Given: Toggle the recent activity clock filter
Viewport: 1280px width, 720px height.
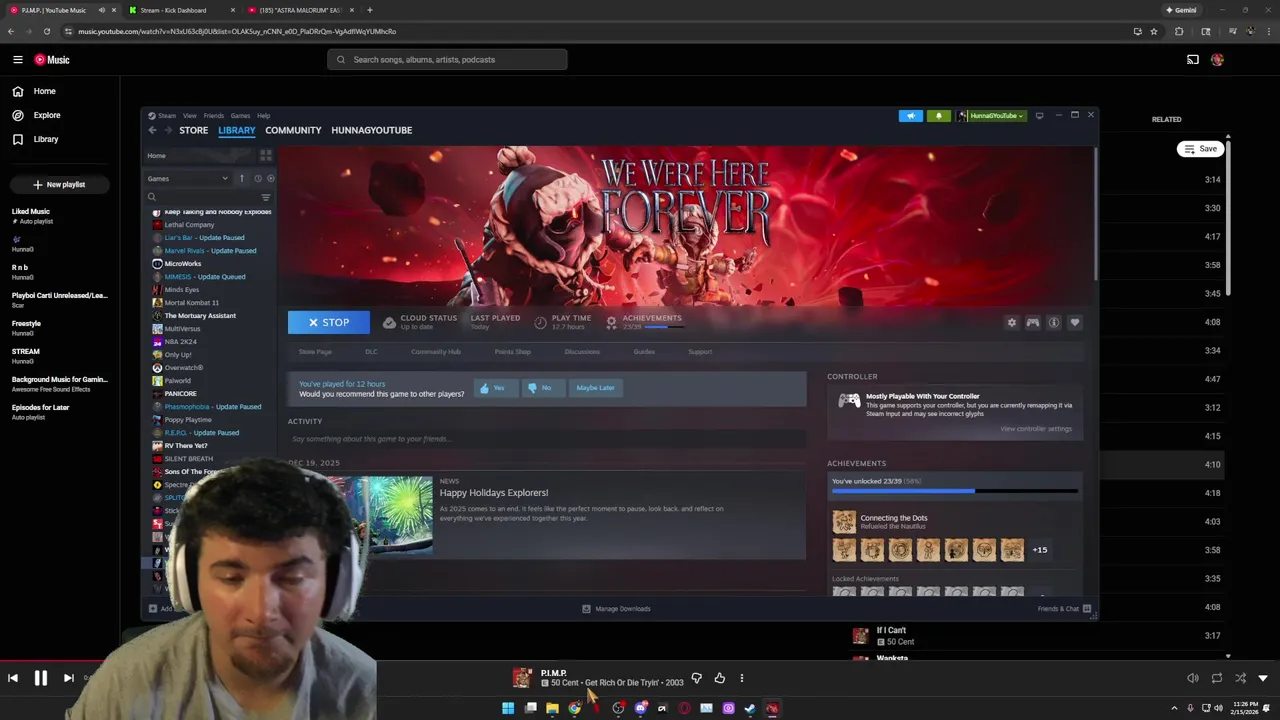Looking at the screenshot, I should tap(257, 179).
